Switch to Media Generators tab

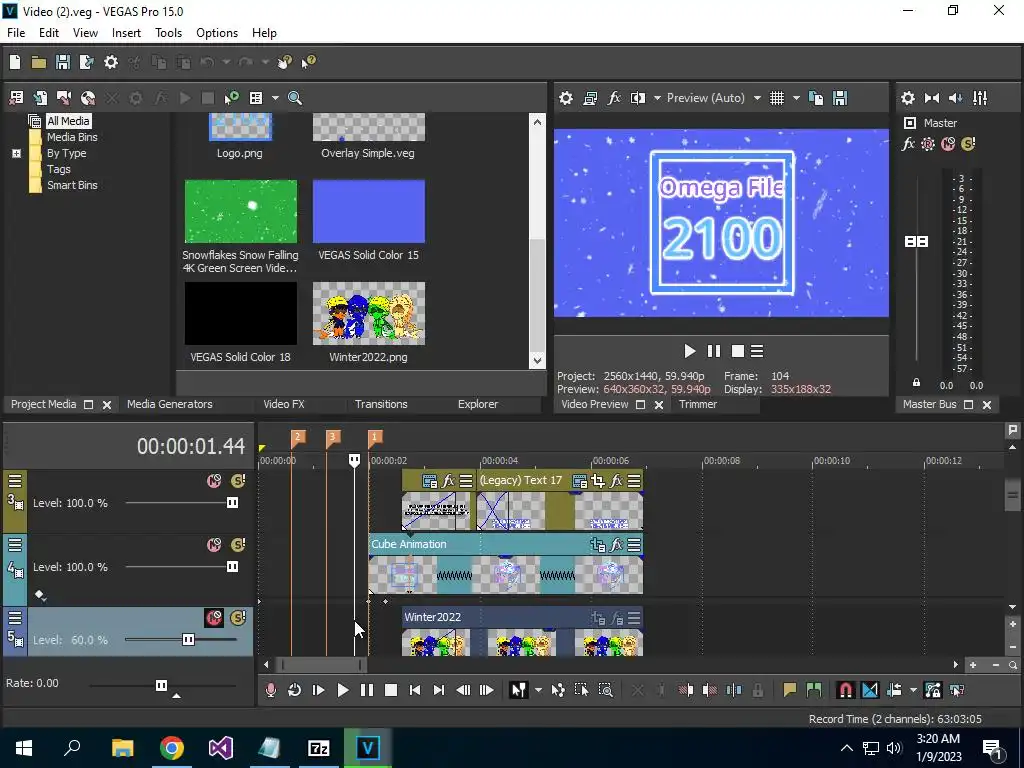coord(170,404)
